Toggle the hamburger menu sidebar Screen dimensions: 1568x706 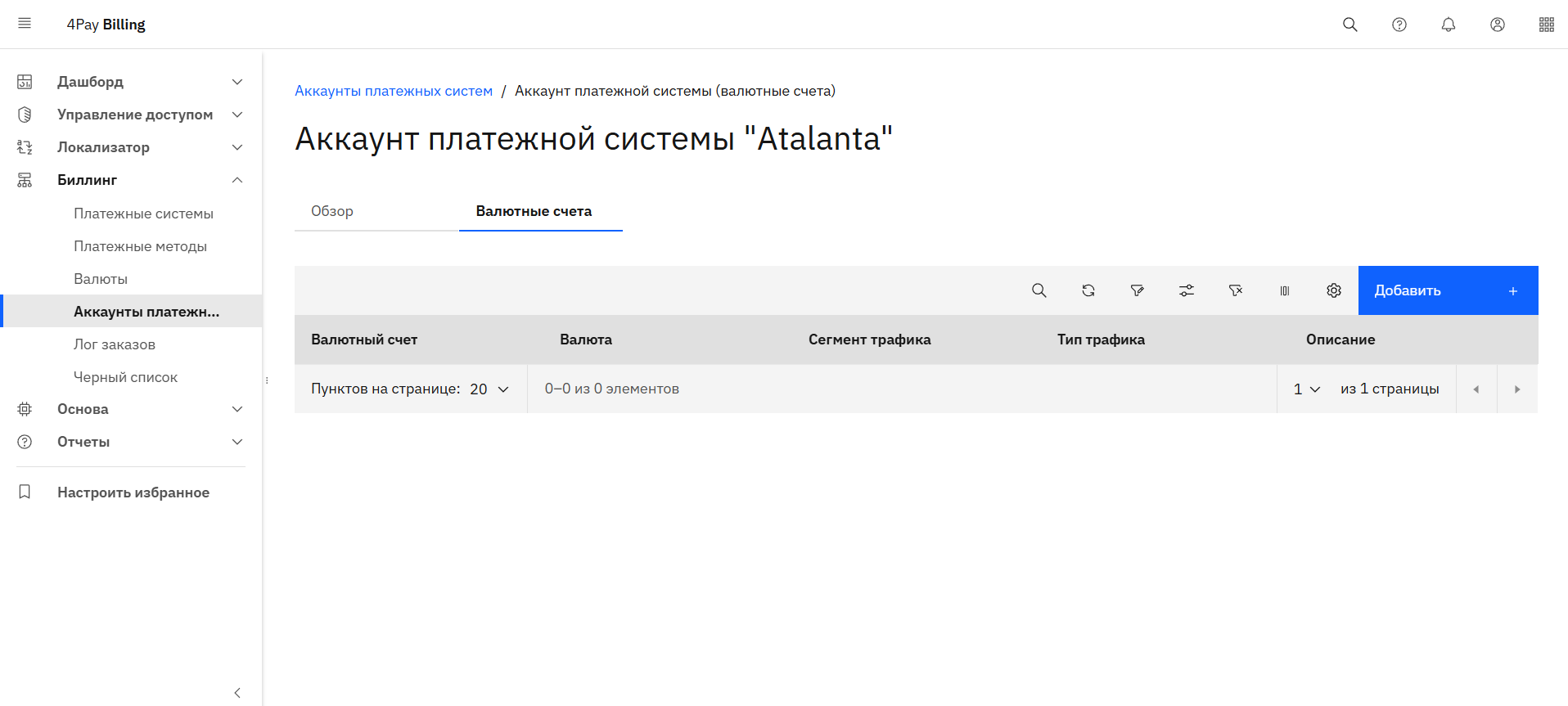(25, 24)
